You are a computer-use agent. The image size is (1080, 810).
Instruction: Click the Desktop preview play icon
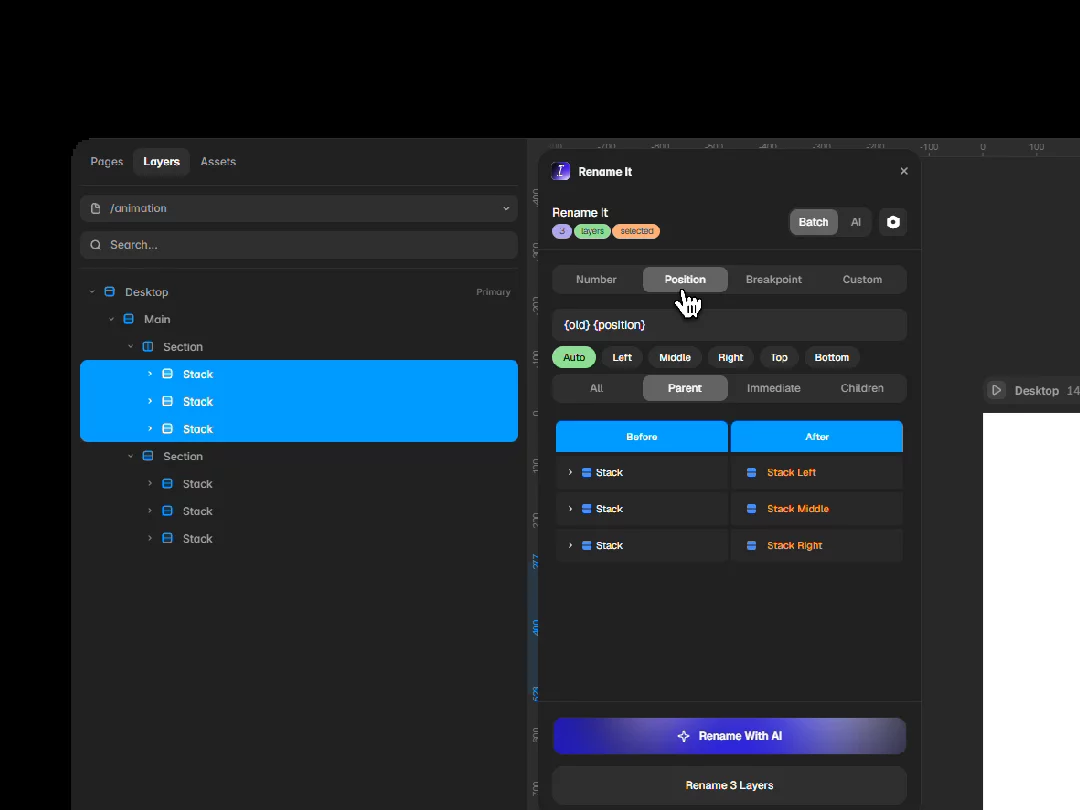click(996, 391)
